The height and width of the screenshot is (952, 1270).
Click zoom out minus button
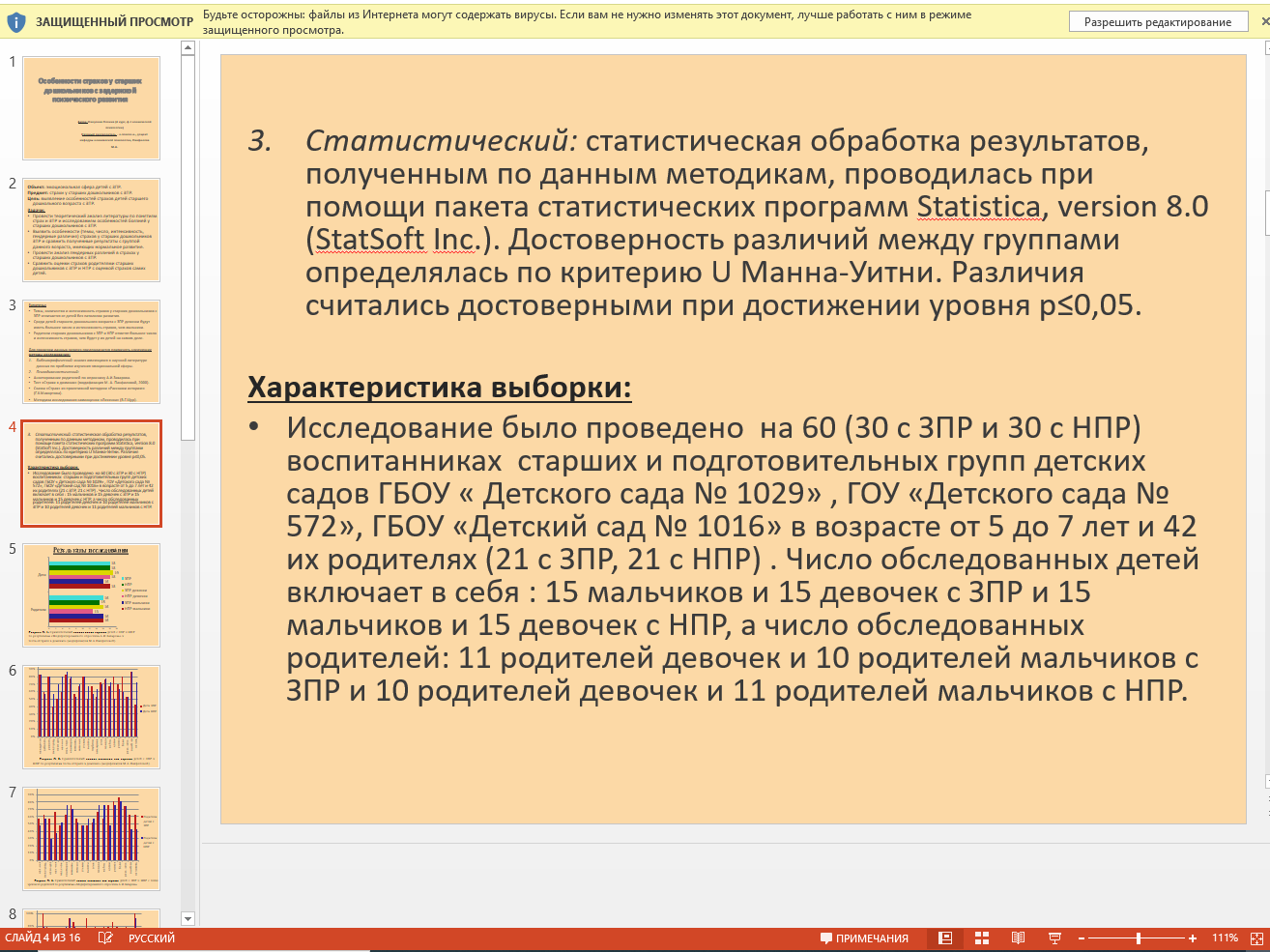tap(1082, 938)
